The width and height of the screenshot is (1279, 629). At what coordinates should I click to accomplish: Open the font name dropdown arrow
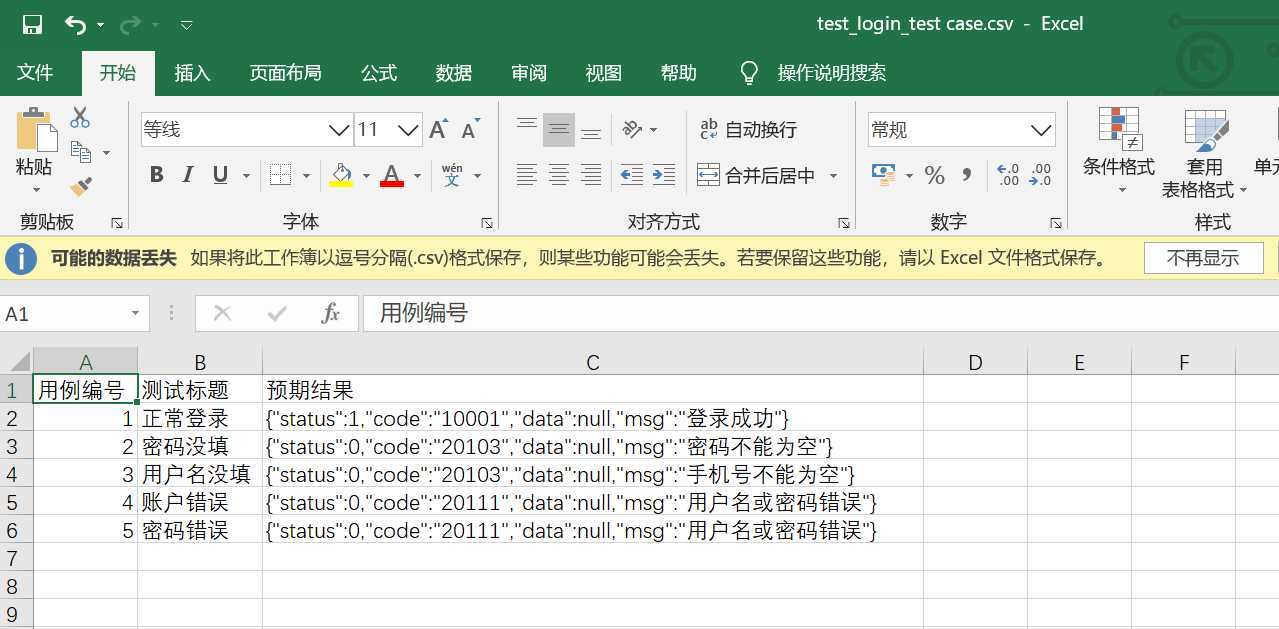click(339, 130)
